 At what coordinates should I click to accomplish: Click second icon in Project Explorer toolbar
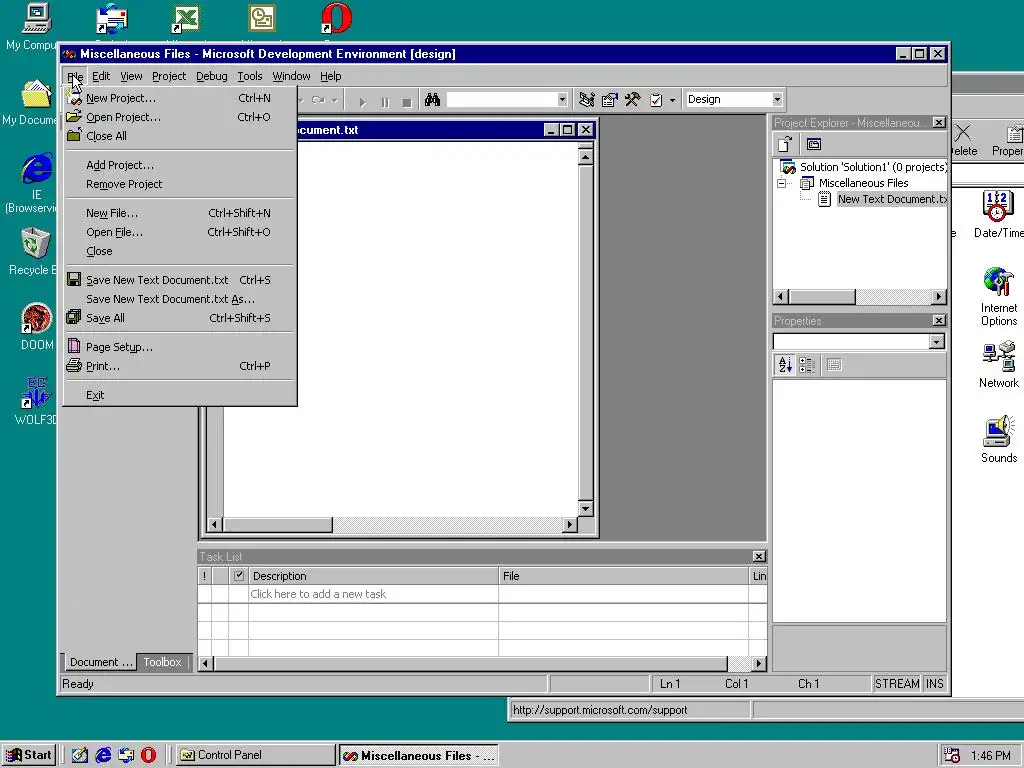[x=814, y=144]
